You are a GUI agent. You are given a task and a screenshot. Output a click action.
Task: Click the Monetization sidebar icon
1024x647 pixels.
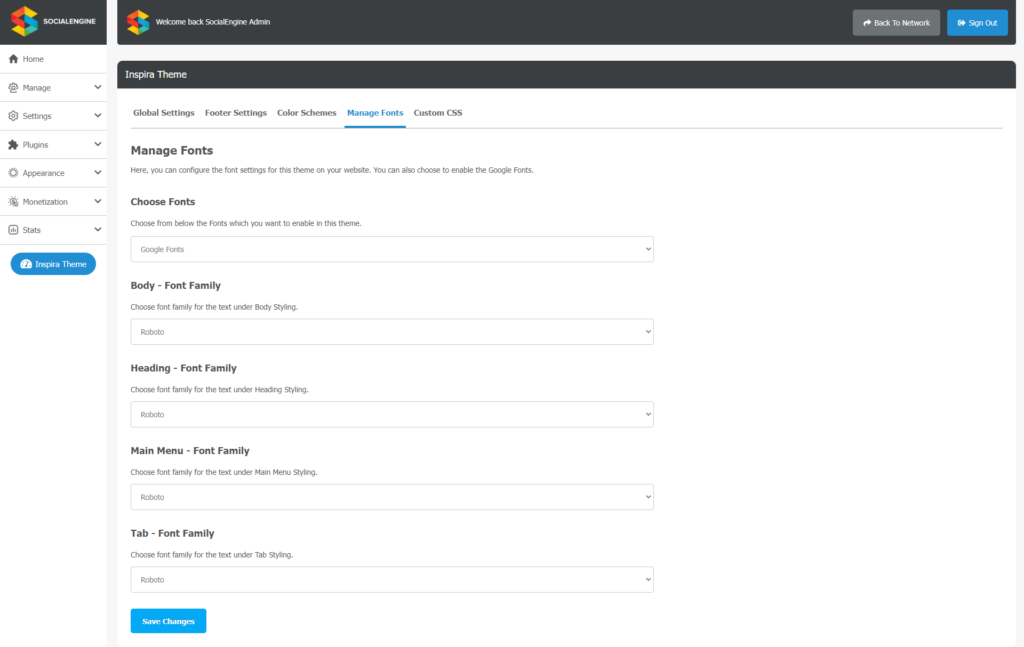point(13,202)
